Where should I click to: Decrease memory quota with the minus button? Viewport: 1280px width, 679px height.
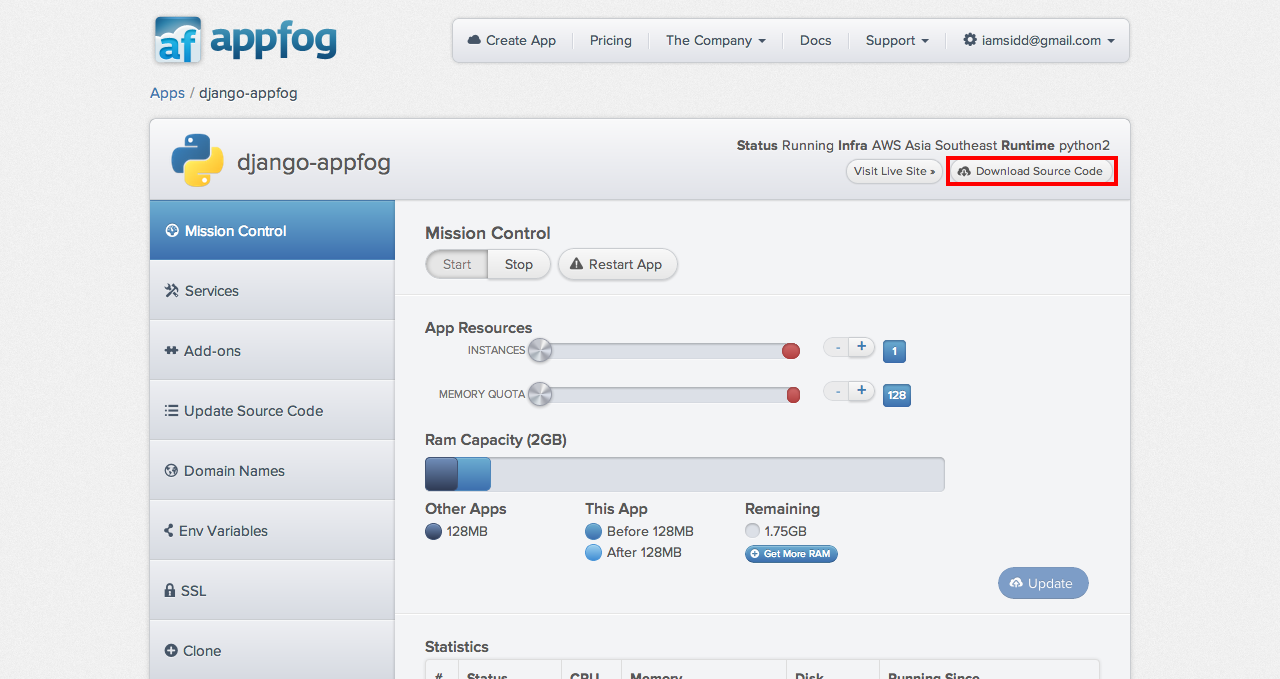pyautogui.click(x=837, y=391)
